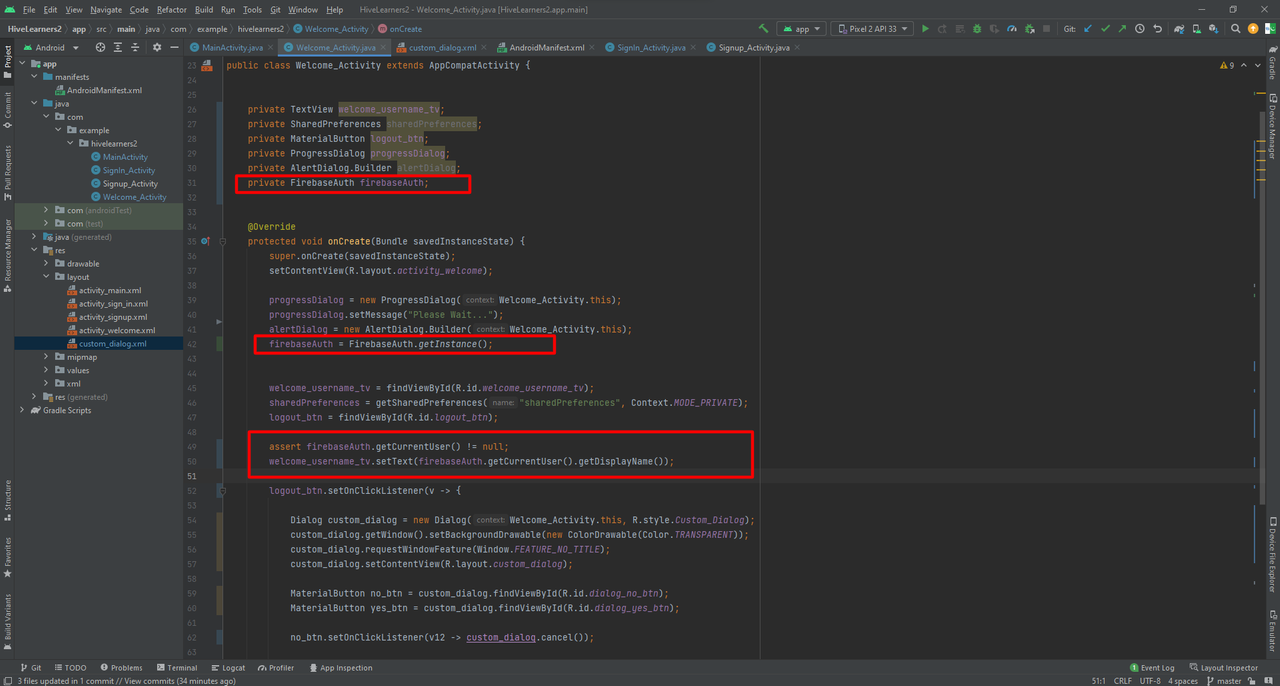1280x686 pixels.
Task: Open the Terminal tool window
Action: (x=176, y=668)
